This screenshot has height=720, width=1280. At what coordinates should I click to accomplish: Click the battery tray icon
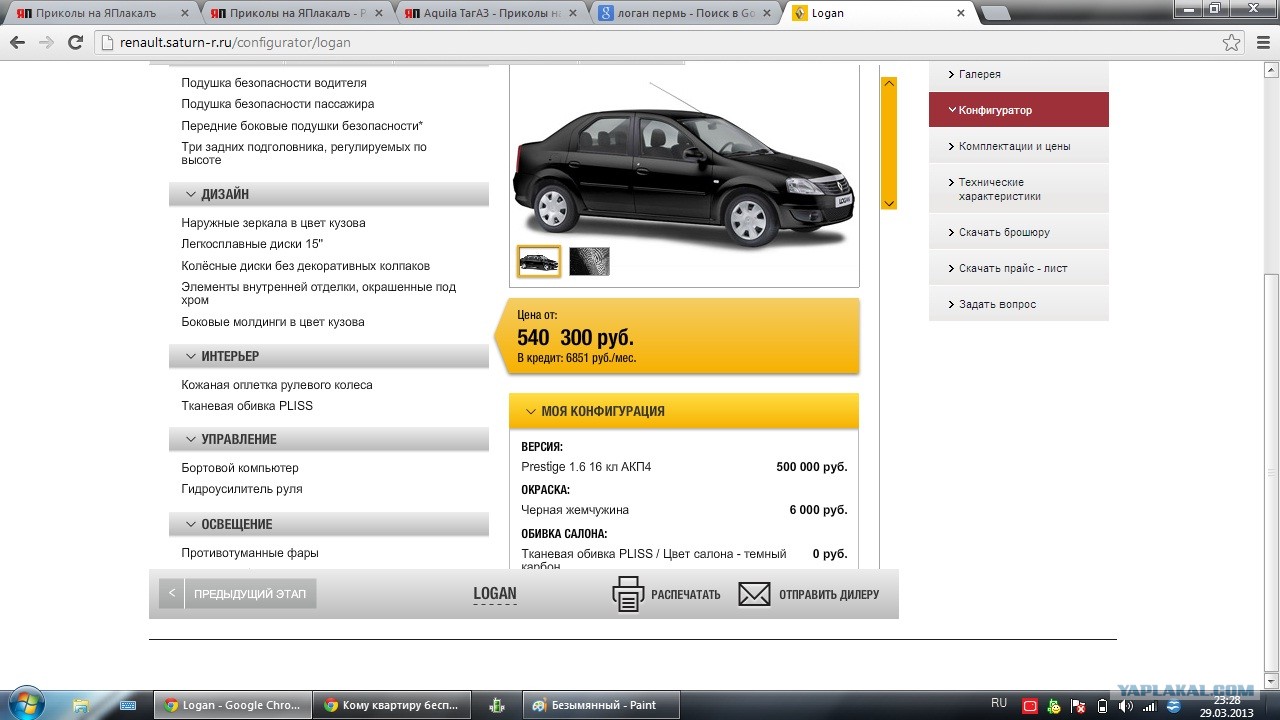[1102, 705]
